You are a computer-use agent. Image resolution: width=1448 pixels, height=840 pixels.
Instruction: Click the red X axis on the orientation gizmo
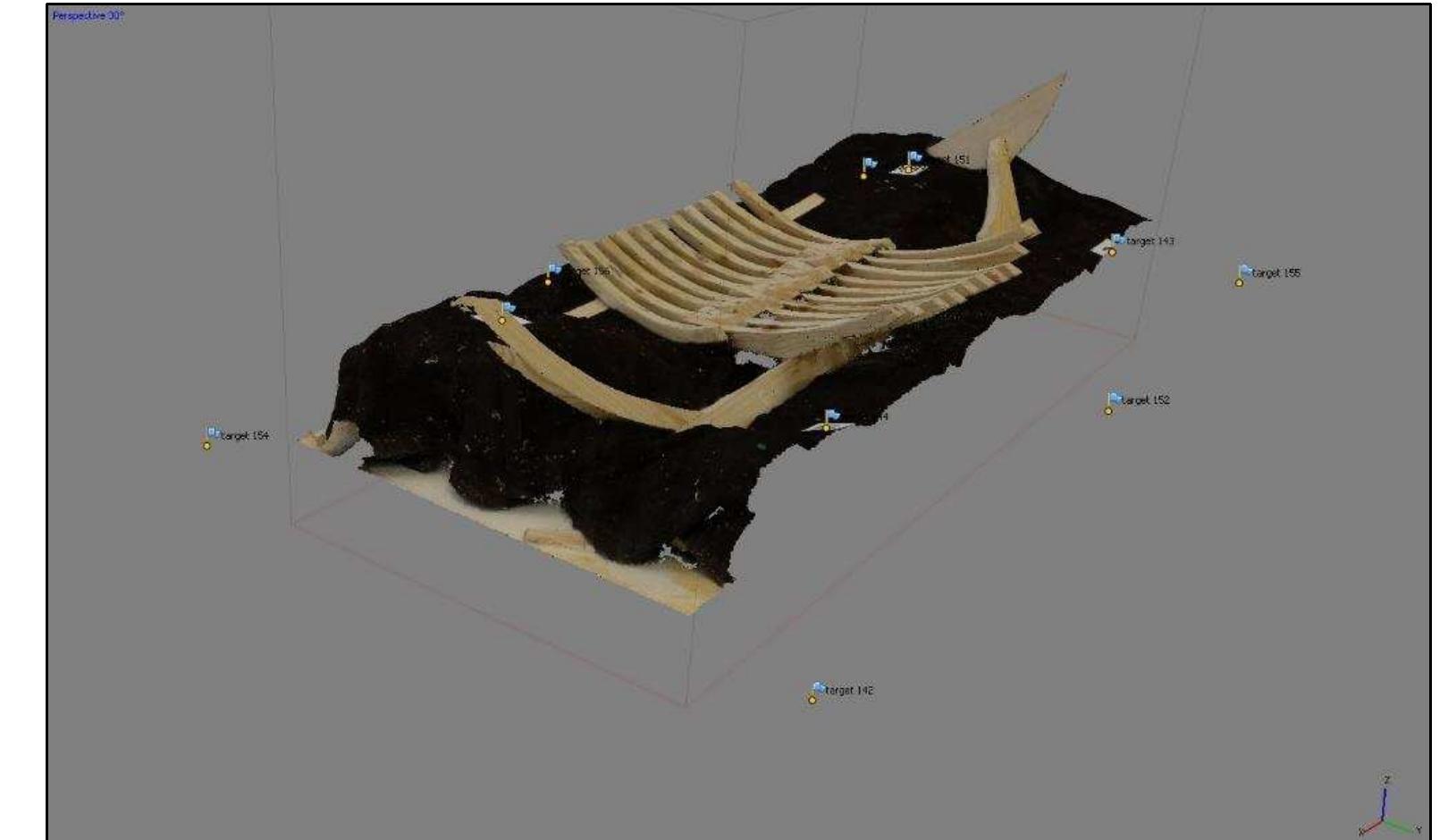coord(1369,829)
